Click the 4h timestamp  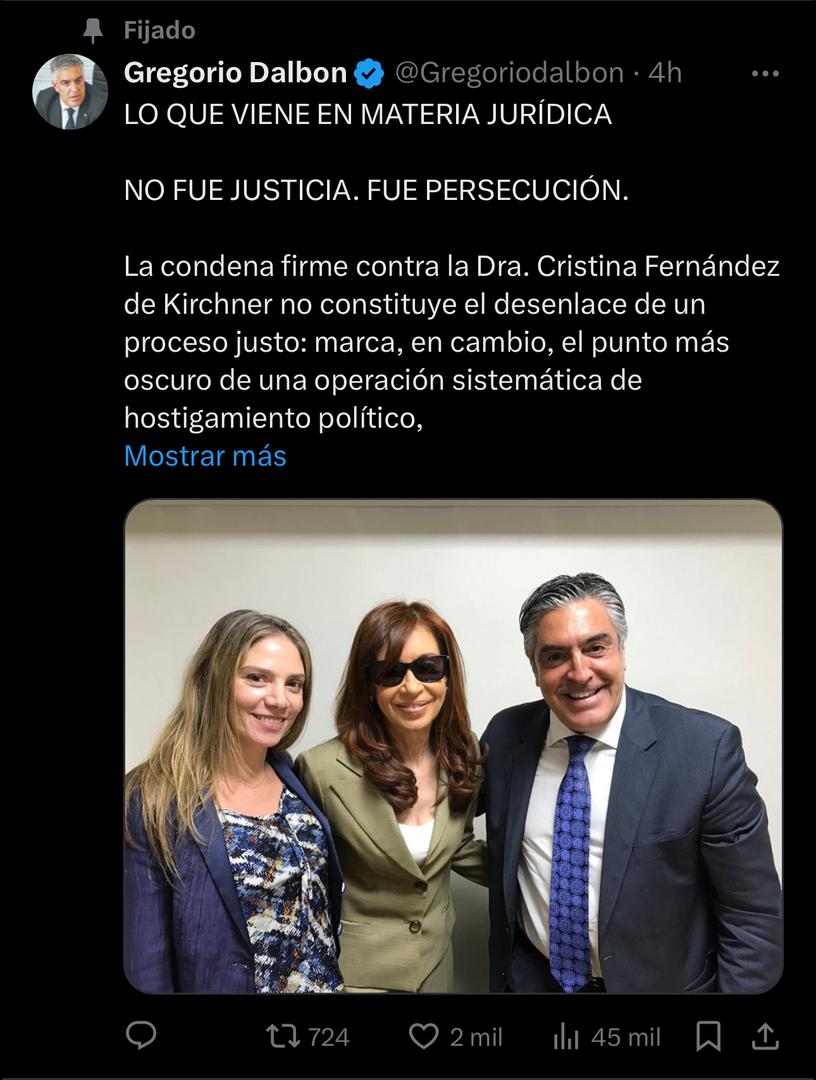click(665, 72)
